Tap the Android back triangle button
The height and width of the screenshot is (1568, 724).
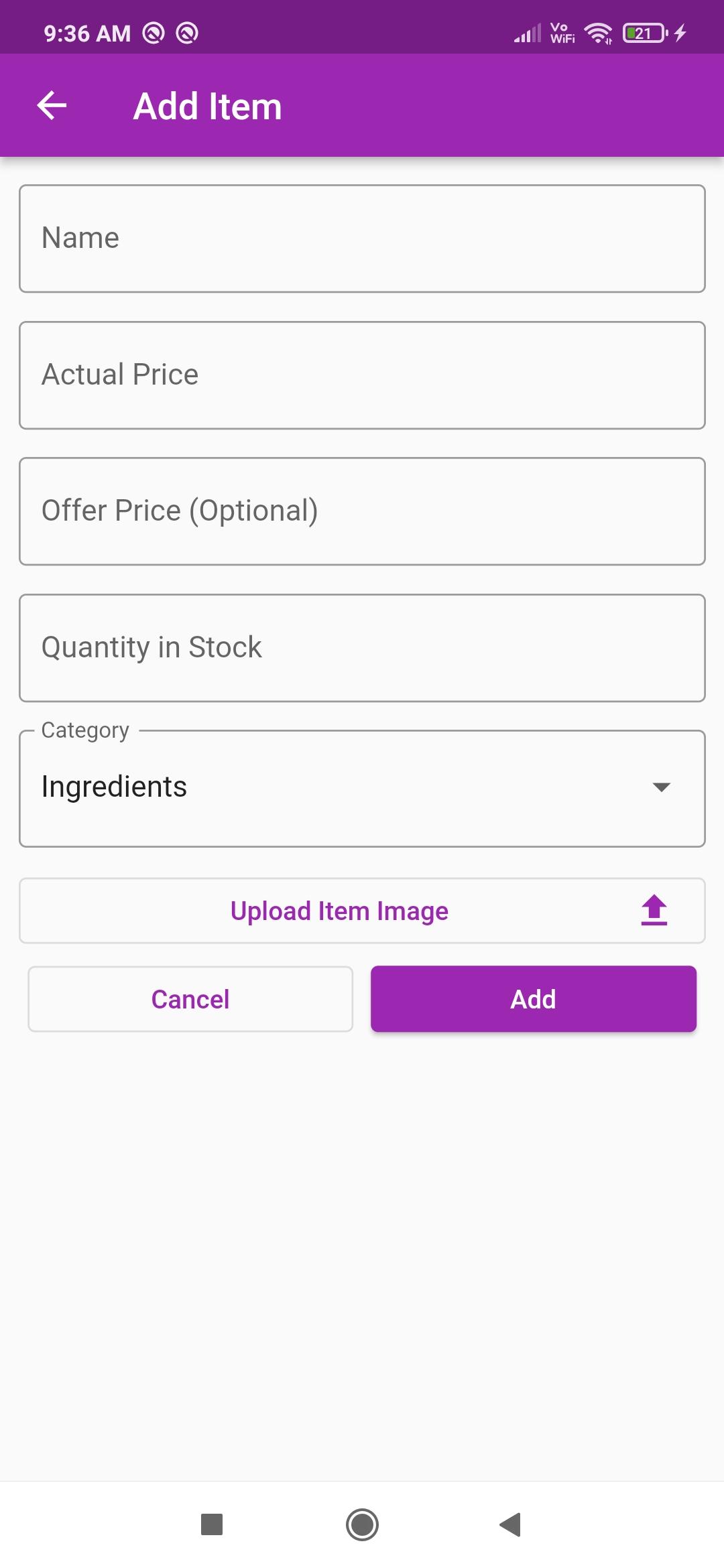click(511, 1524)
